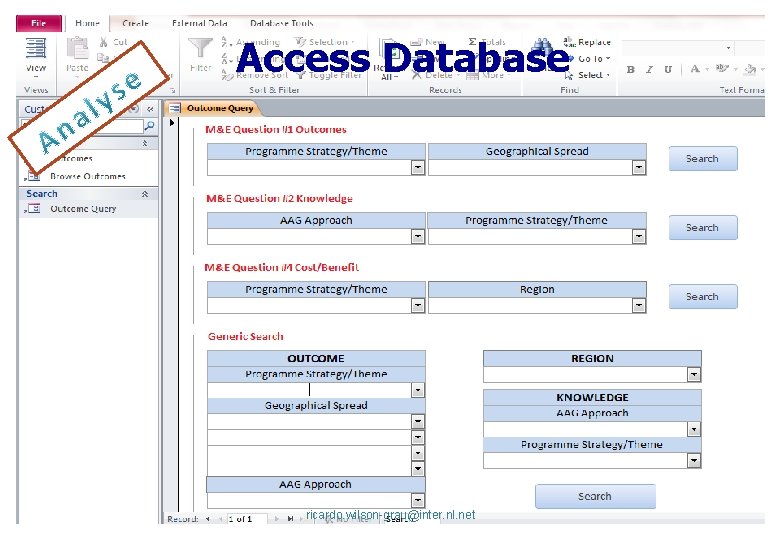Open Region dropdown under Cost/Benefit question

click(639, 305)
